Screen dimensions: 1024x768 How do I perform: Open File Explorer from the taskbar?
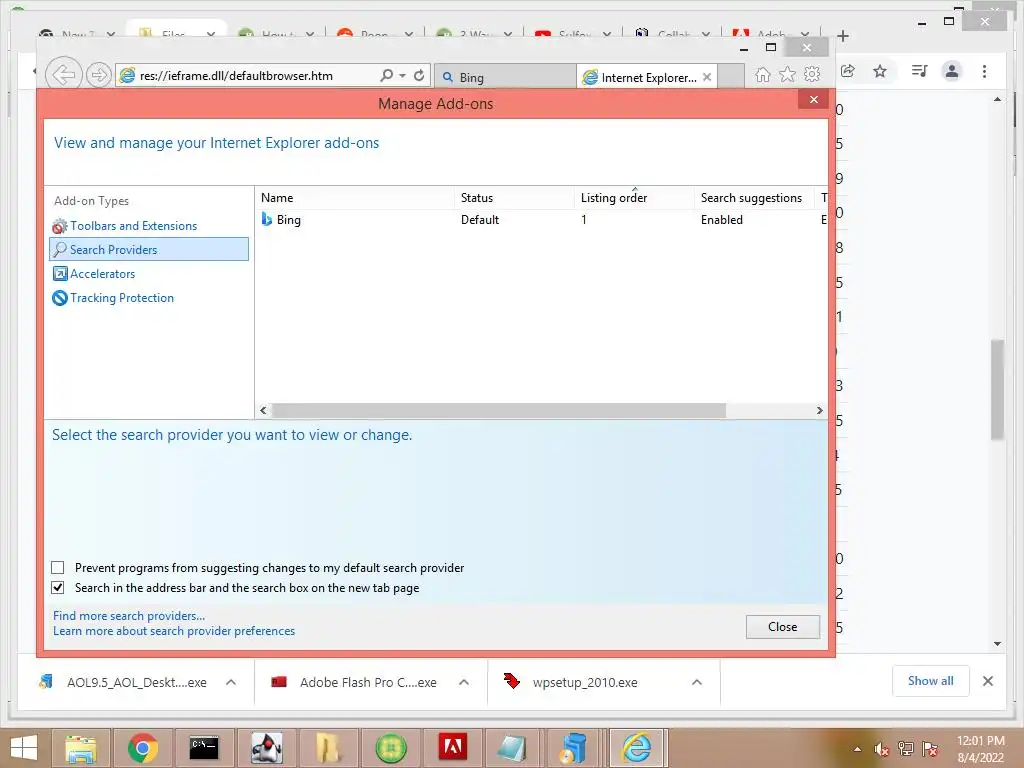coord(81,748)
